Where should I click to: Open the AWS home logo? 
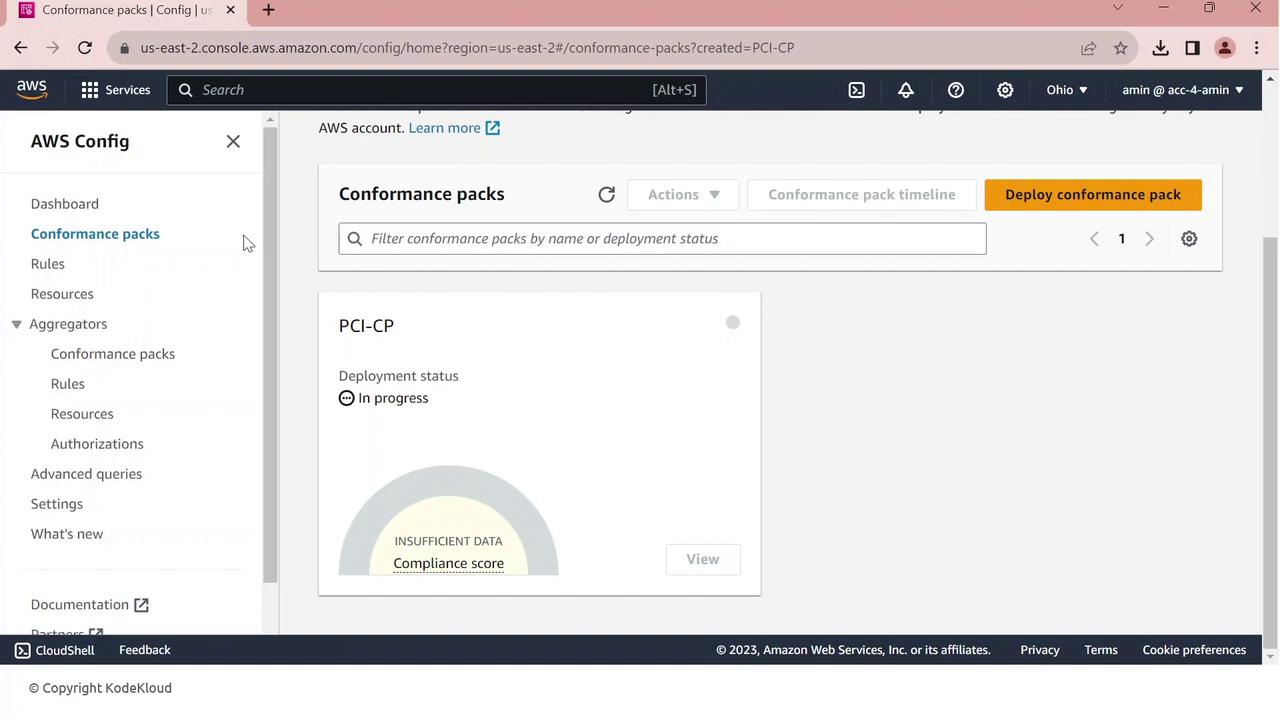pos(32,90)
